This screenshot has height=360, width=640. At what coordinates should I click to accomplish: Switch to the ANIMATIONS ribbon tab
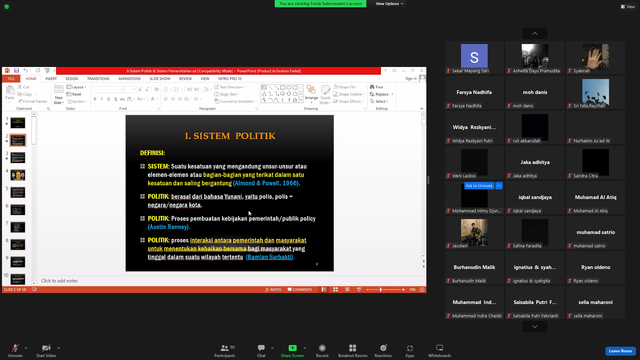(x=129, y=78)
